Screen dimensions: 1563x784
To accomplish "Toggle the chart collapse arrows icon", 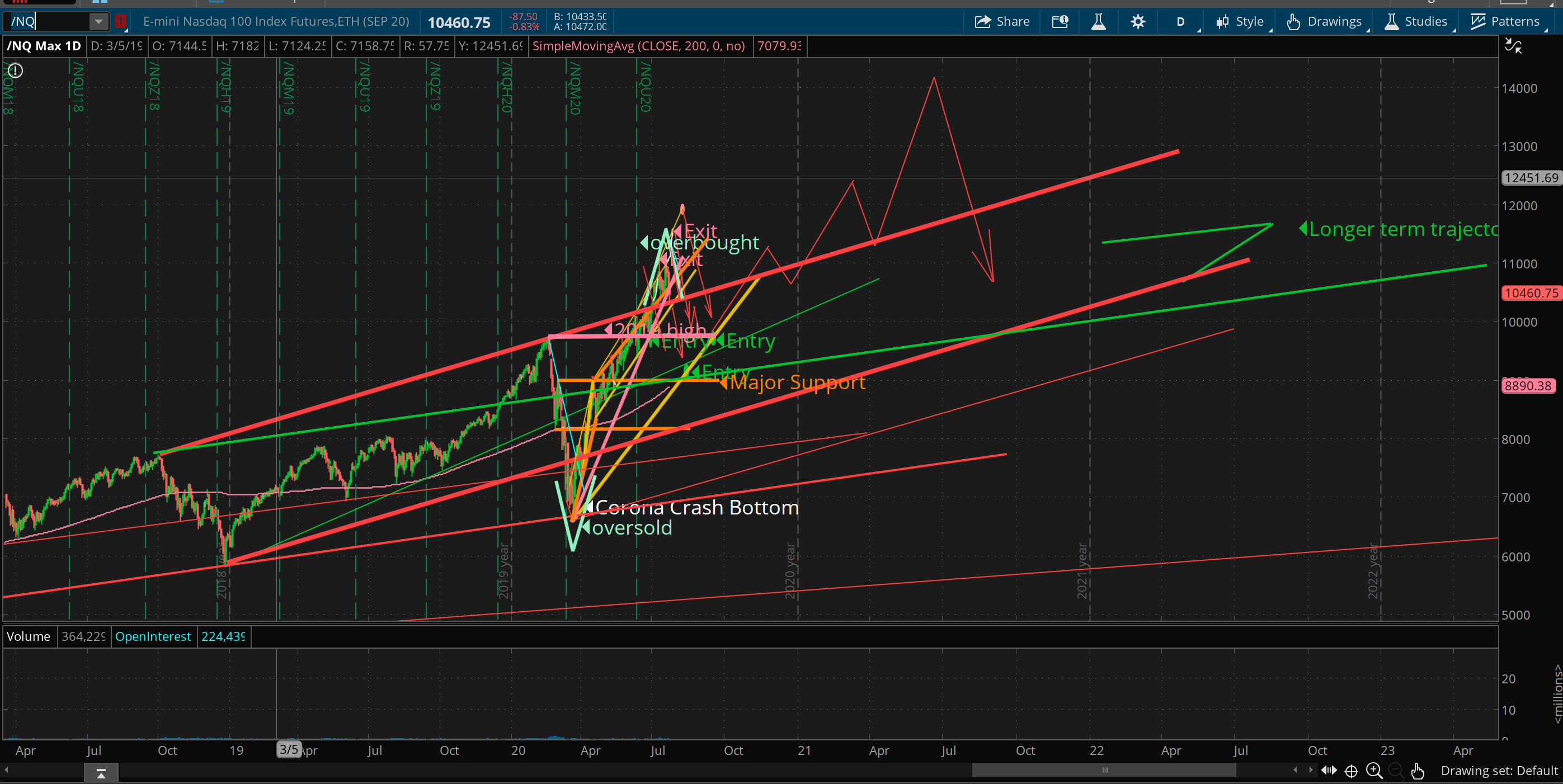I will pyautogui.click(x=1513, y=46).
